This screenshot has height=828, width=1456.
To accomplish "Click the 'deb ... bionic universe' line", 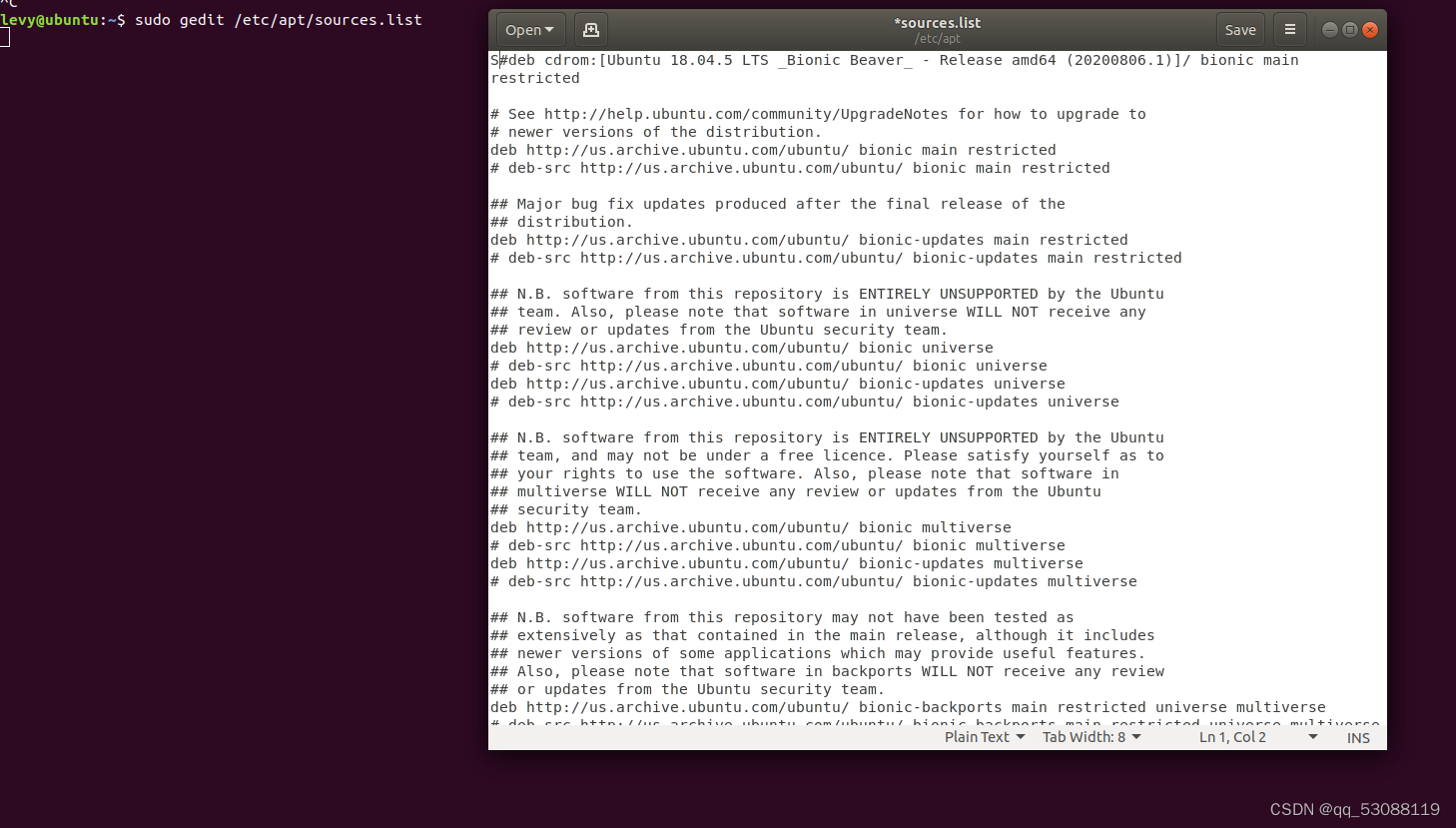I will coord(742,348).
